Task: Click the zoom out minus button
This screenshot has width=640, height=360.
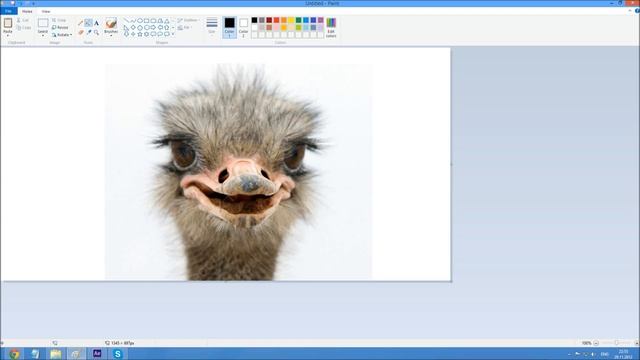Action: (596, 343)
